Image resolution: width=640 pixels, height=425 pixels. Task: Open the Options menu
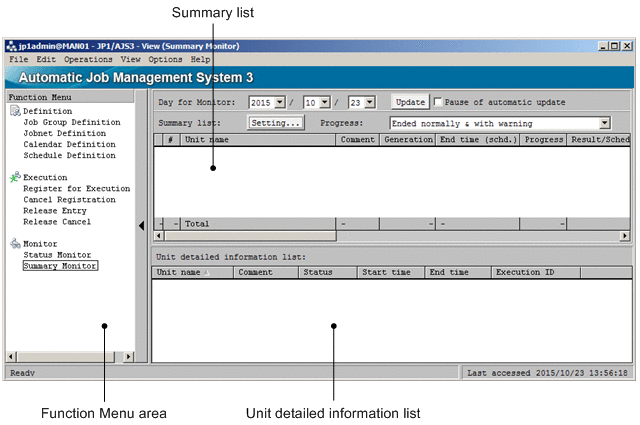(x=165, y=60)
